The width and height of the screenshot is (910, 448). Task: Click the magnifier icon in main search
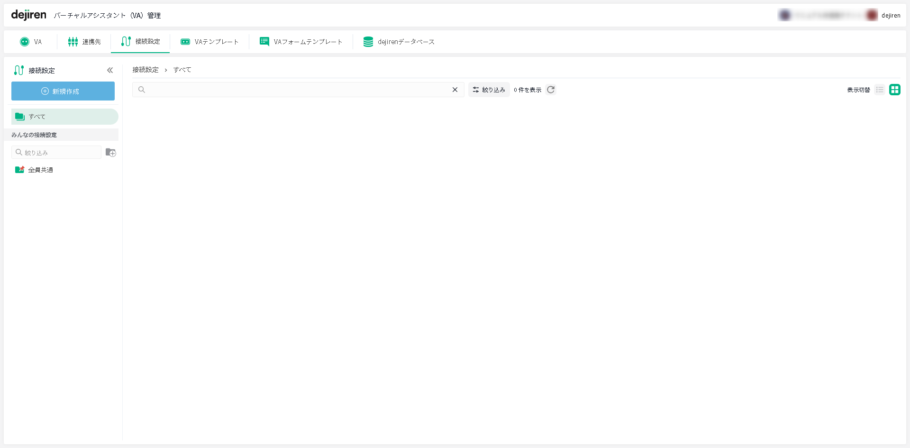[141, 90]
